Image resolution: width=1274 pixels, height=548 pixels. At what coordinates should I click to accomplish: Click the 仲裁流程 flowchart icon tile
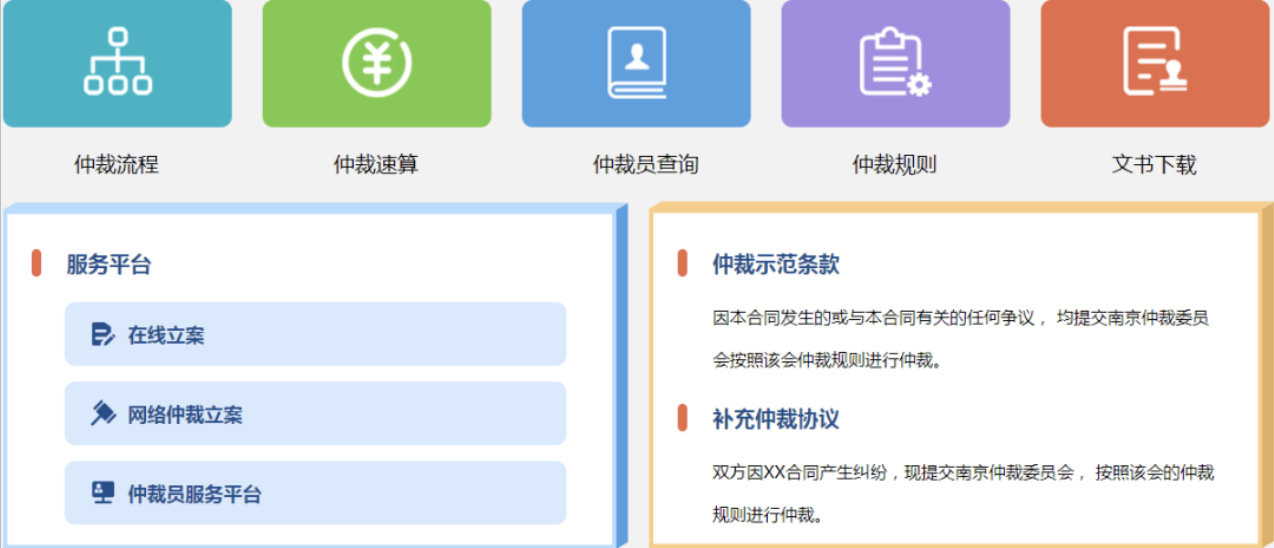[117, 62]
